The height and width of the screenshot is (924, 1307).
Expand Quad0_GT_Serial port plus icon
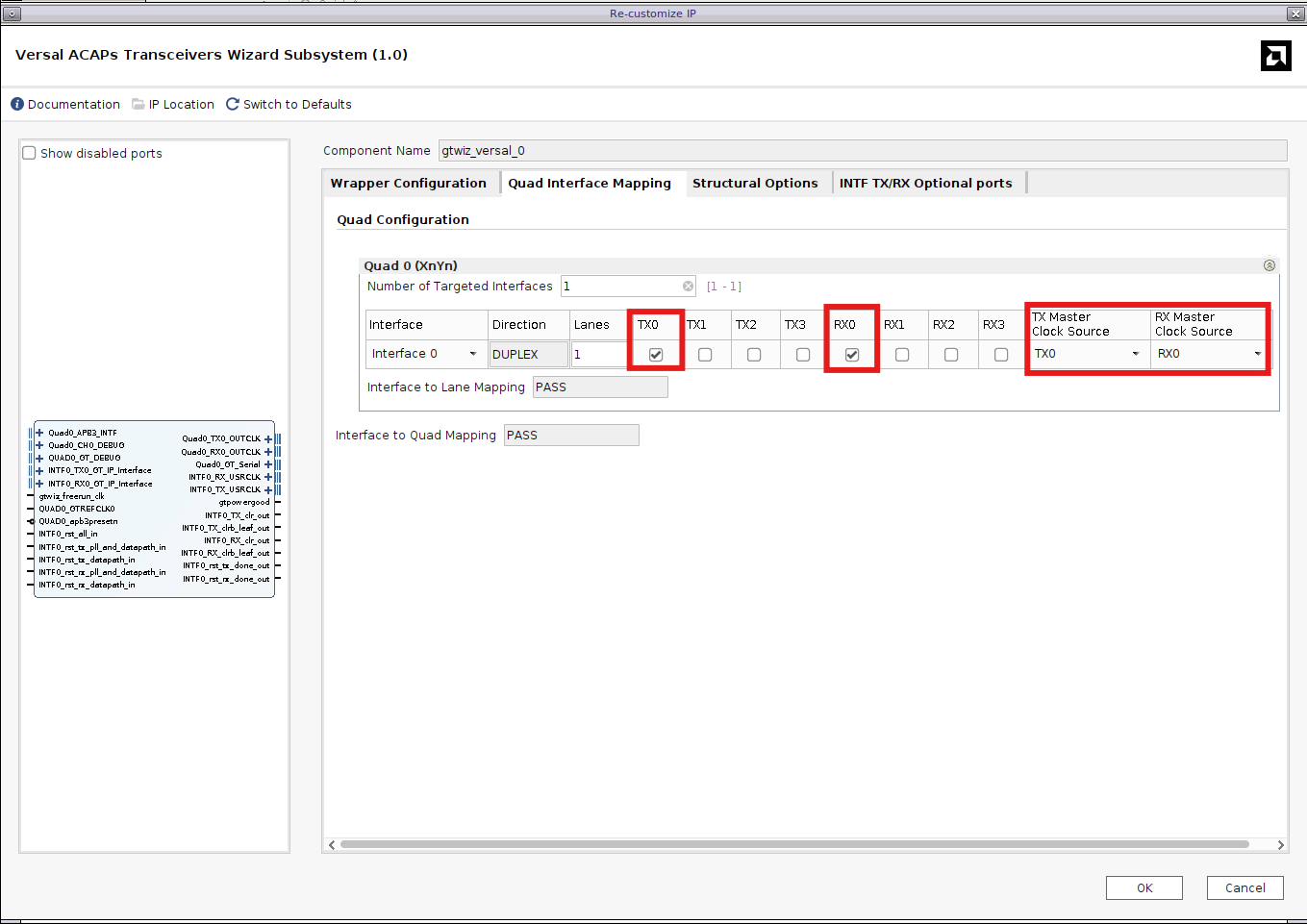[268, 464]
